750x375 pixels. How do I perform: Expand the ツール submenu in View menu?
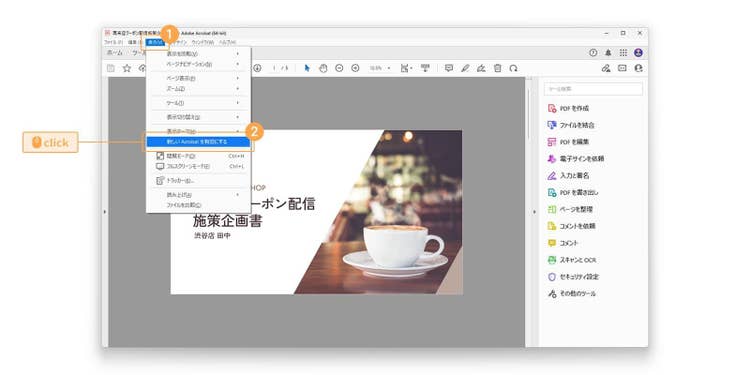199,103
